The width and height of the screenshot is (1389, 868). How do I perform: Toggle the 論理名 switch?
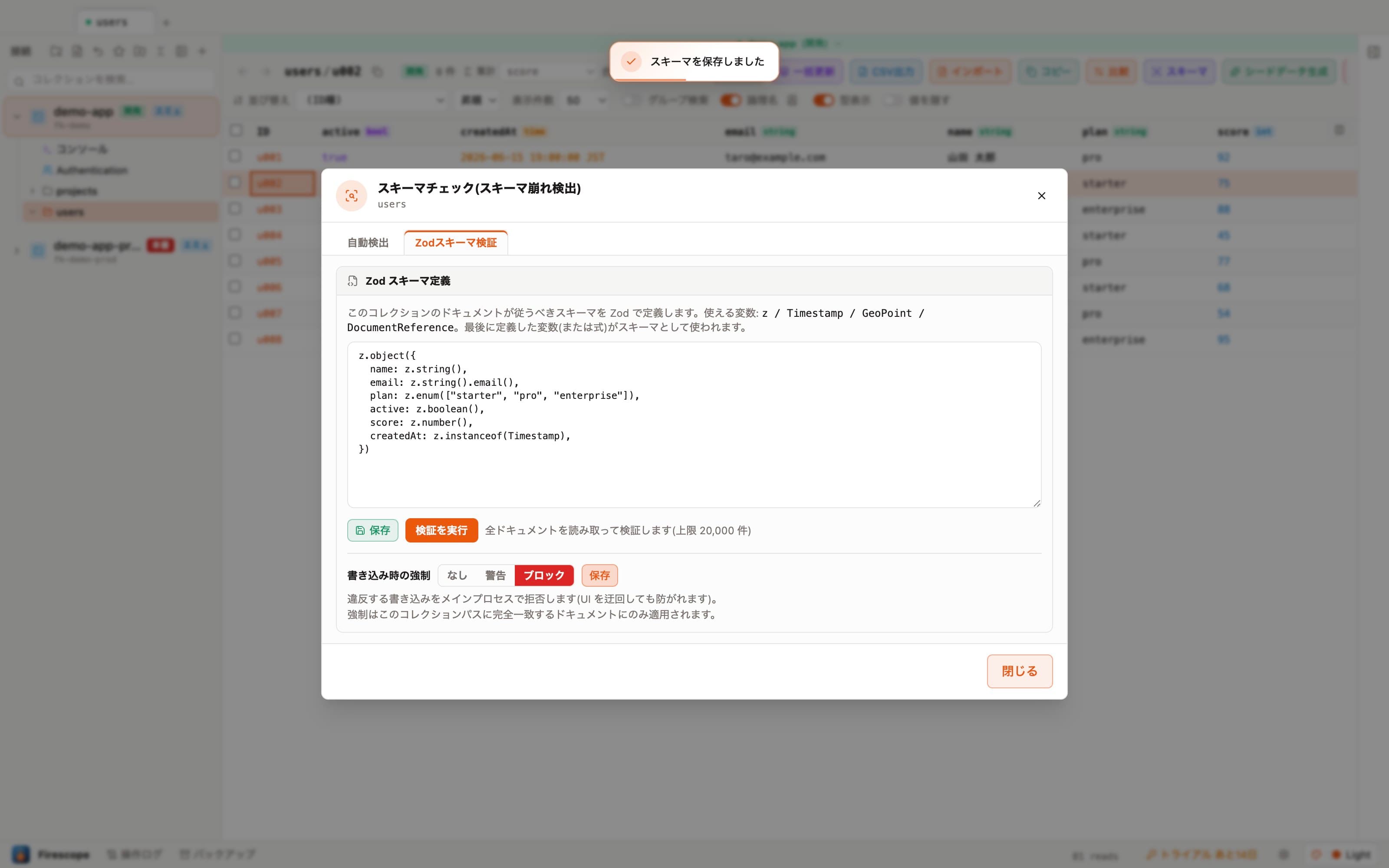[x=731, y=100]
